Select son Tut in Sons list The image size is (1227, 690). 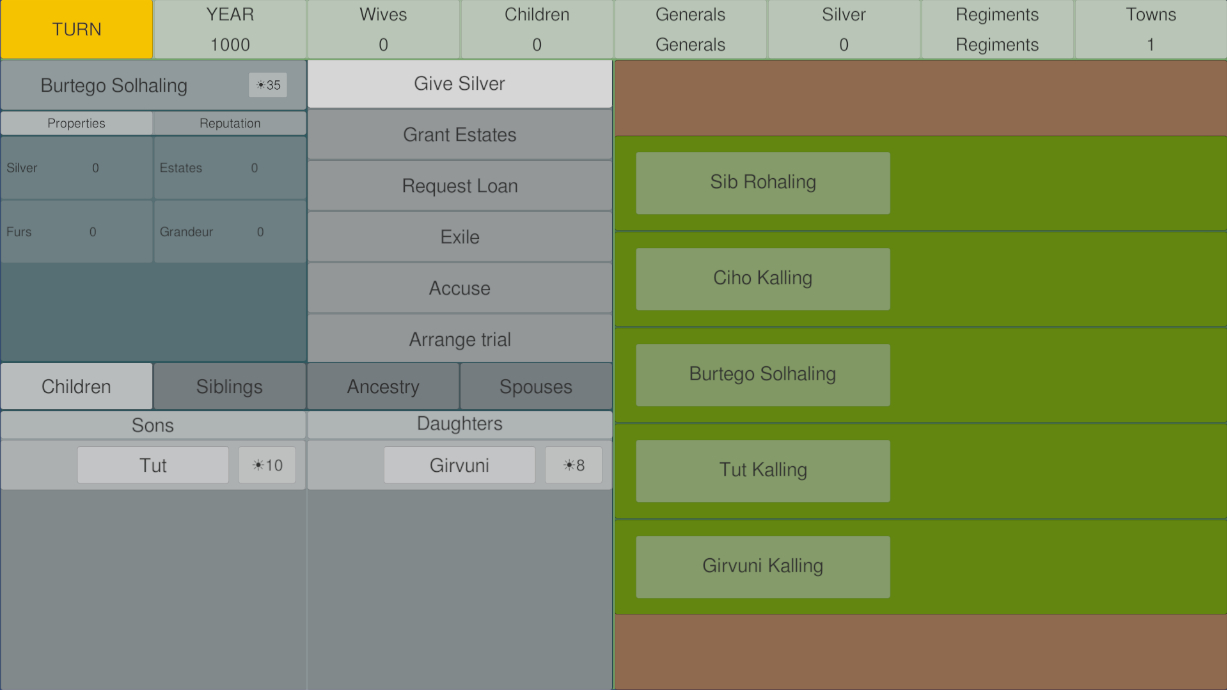[153, 465]
